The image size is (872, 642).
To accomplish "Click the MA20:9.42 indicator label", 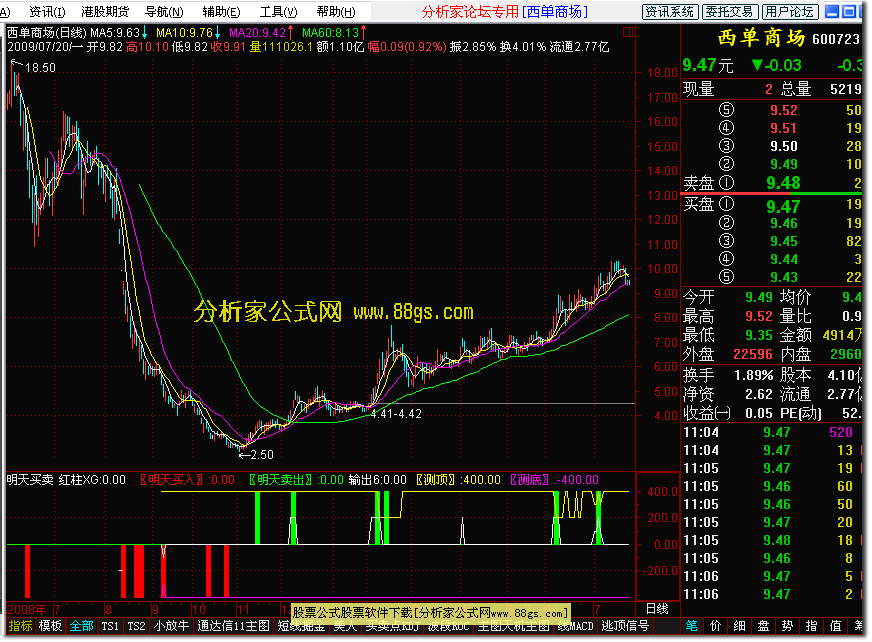I will coord(261,33).
